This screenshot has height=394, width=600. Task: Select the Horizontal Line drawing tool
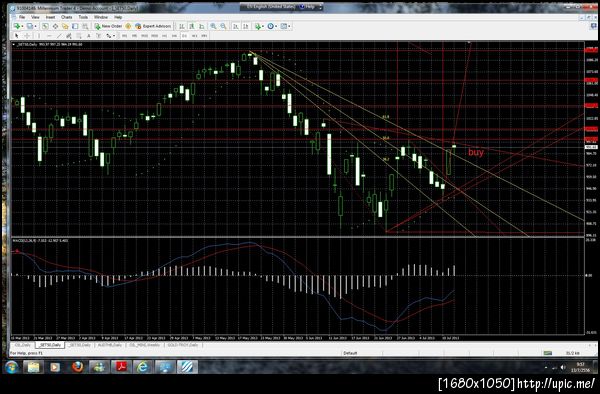[x=49, y=36]
